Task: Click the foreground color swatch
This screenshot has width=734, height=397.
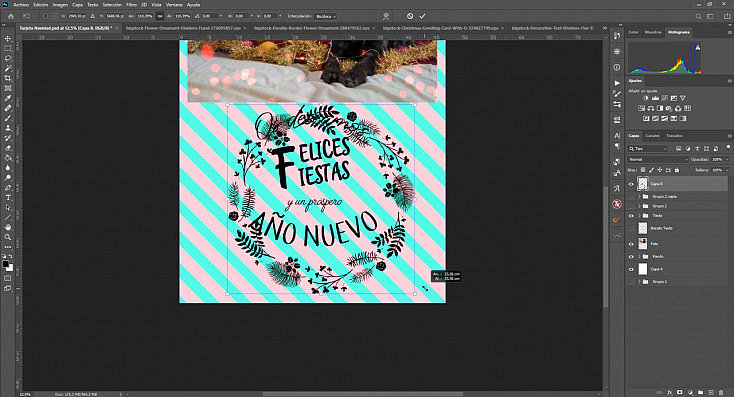Action: pos(6,265)
